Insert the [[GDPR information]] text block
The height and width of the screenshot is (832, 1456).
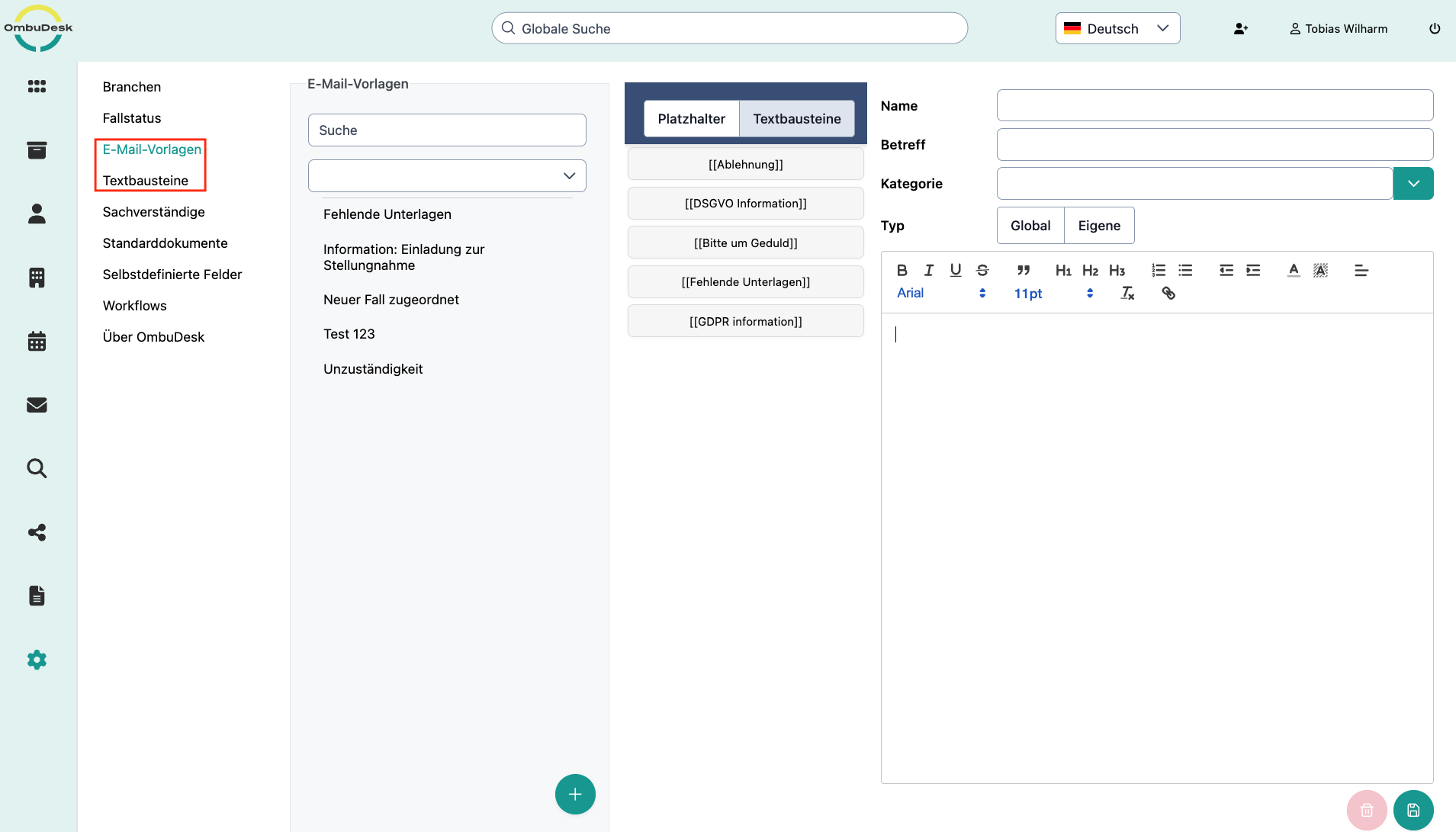click(x=745, y=321)
